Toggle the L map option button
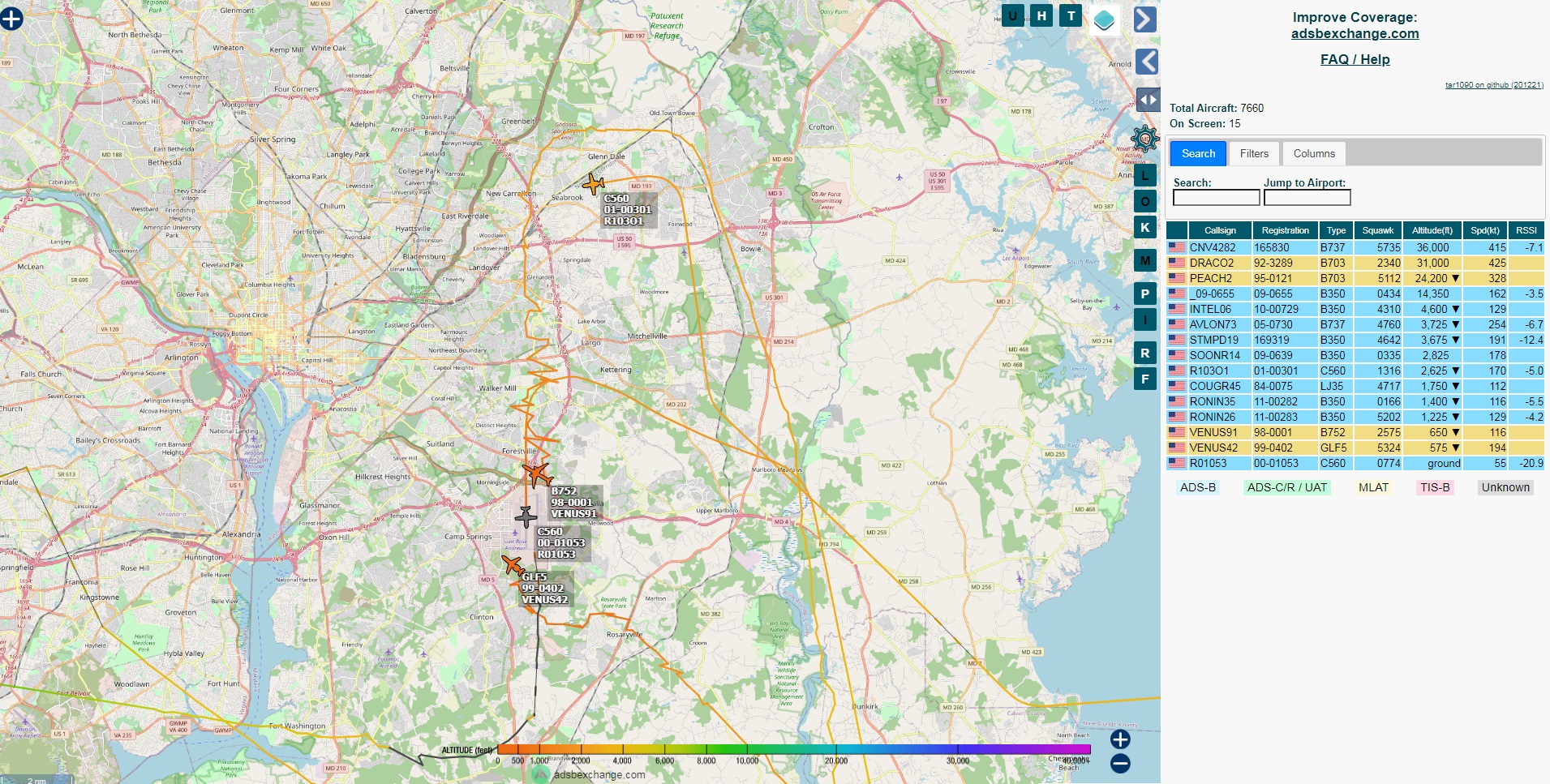This screenshot has width=1550, height=784. coord(1144,175)
